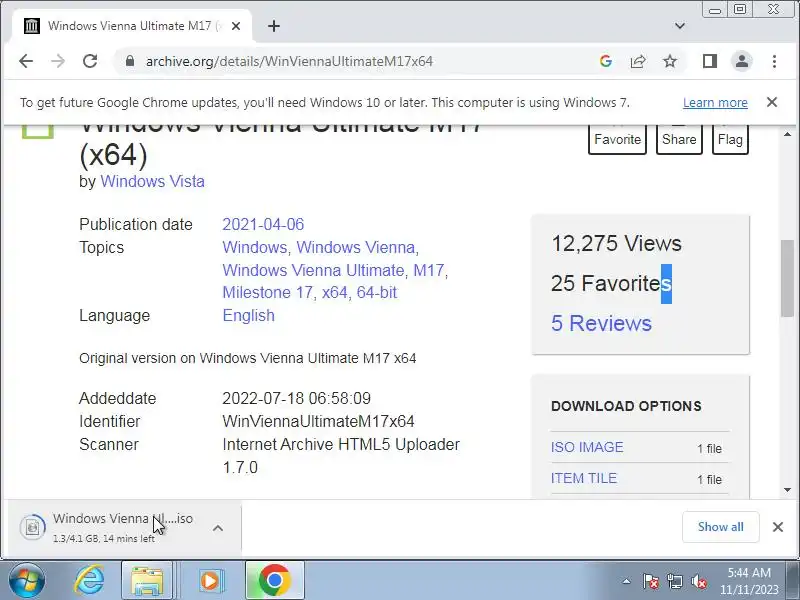Screen dimensions: 800x600
Task: Close the Windows Vienna Ultimate M17 tab
Action: [236, 26]
